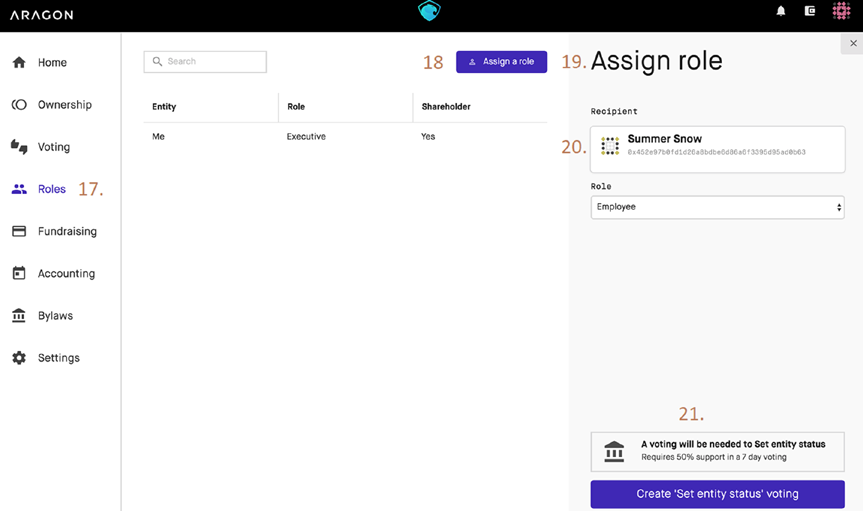Image resolution: width=863 pixels, height=511 pixels.
Task: Click the notification bell icon
Action: tap(781, 12)
